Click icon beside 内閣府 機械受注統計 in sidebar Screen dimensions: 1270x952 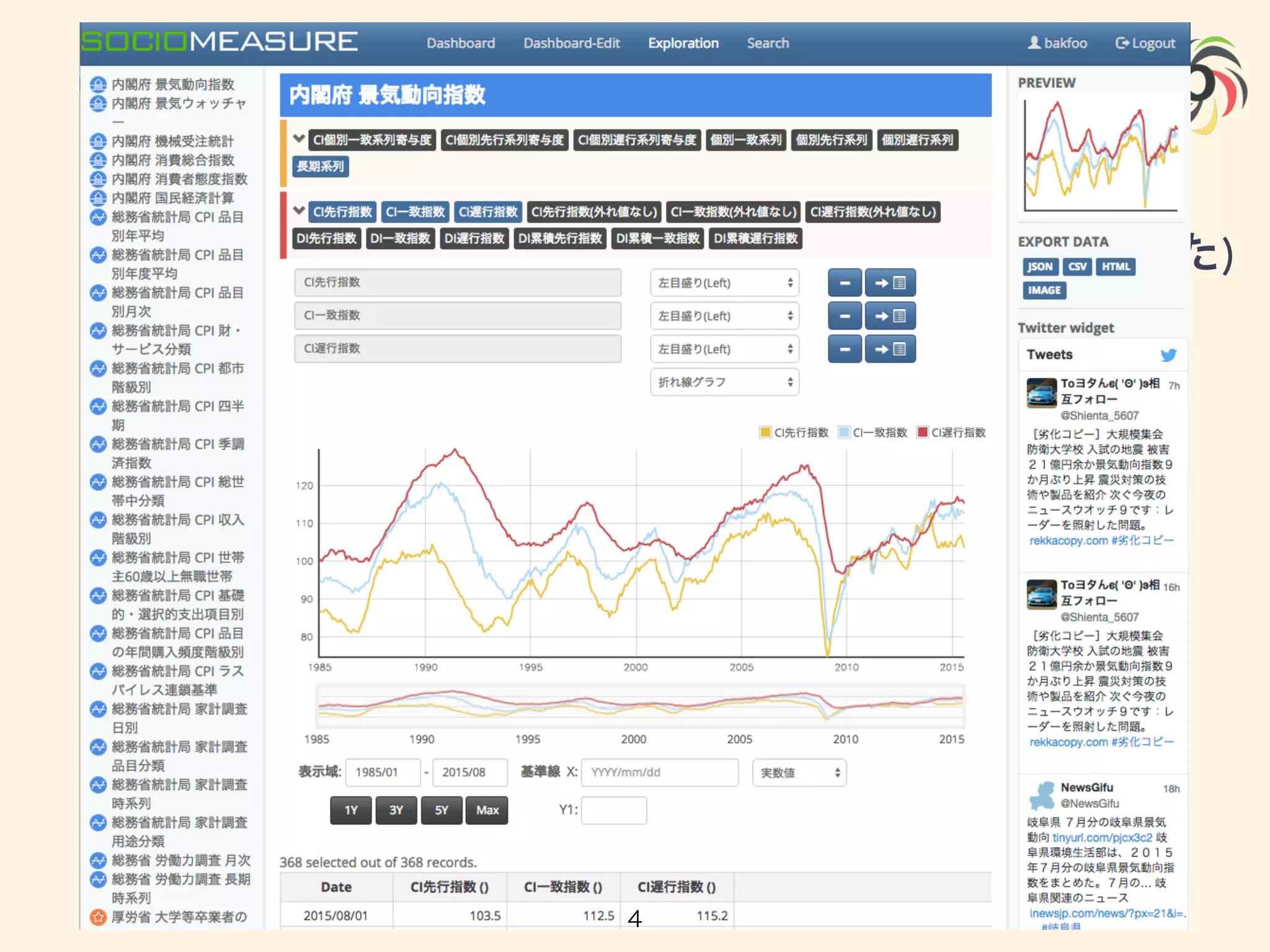click(x=98, y=141)
